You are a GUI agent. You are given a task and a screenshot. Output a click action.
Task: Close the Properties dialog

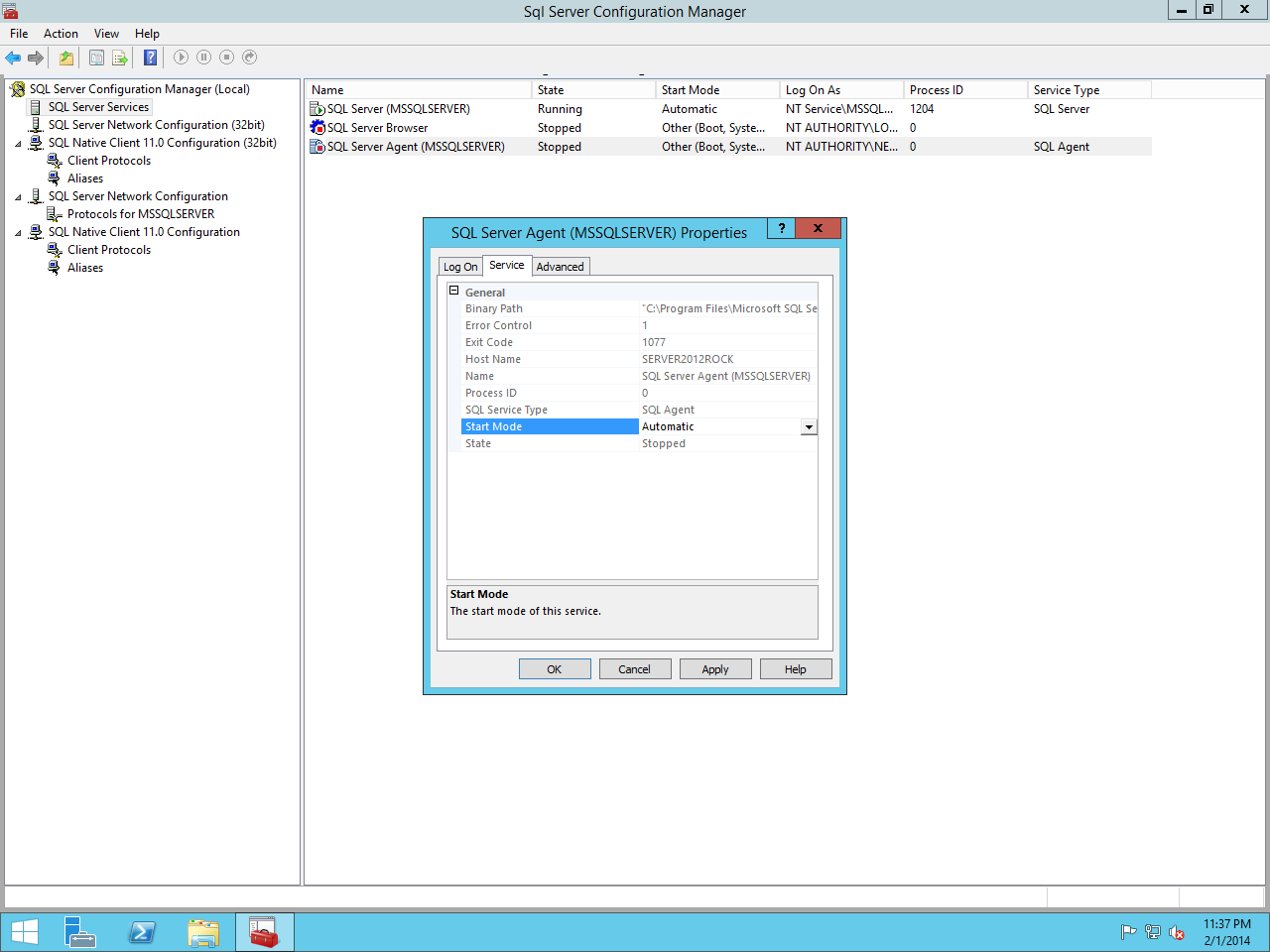819,228
